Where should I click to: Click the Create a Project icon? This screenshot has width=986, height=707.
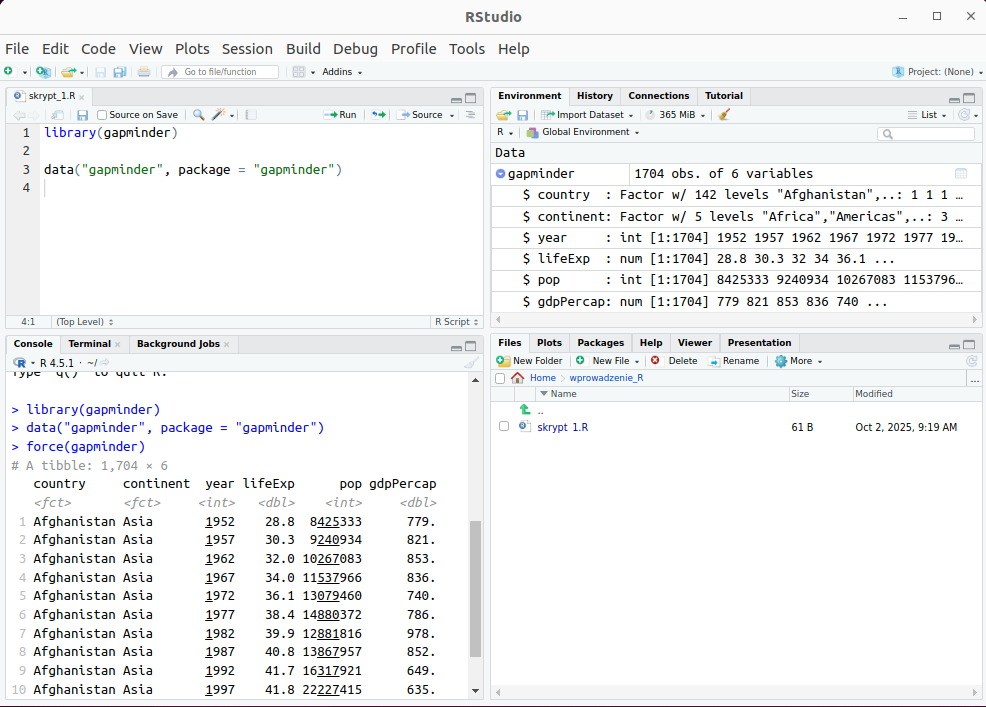pyautogui.click(x=43, y=72)
